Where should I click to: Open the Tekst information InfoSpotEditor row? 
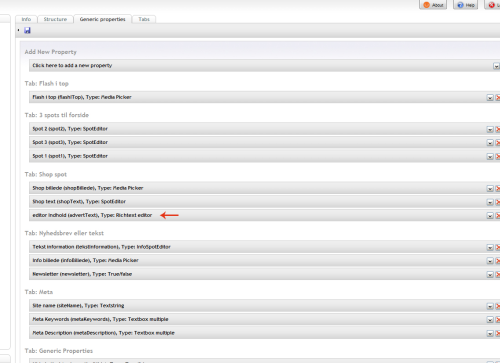[x=264, y=247]
